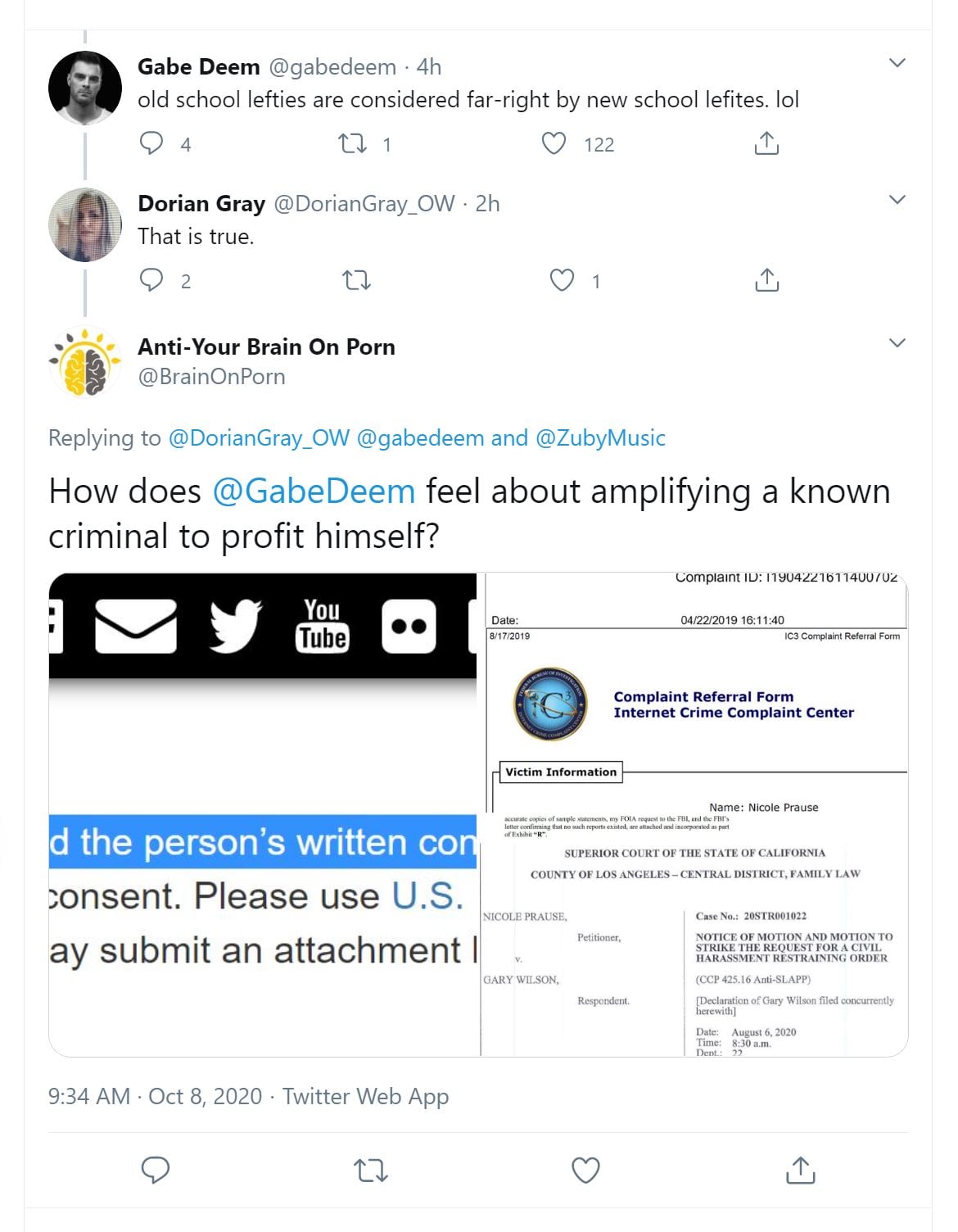Retweet Gabe Deem's tweet
This screenshot has width=958, height=1232.
pyautogui.click(x=353, y=144)
